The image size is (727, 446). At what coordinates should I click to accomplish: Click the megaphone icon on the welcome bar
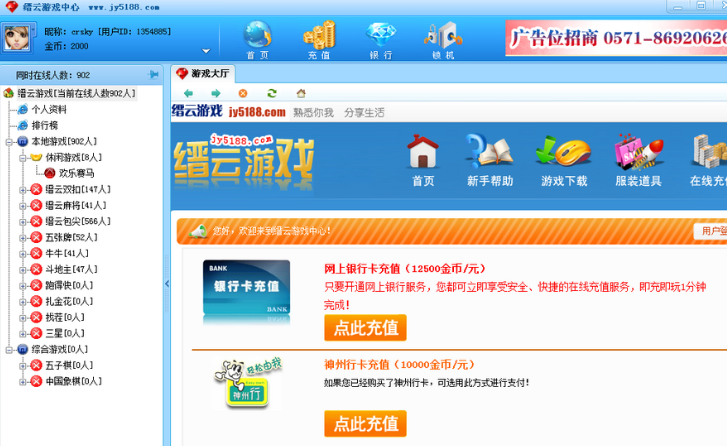coord(198,231)
